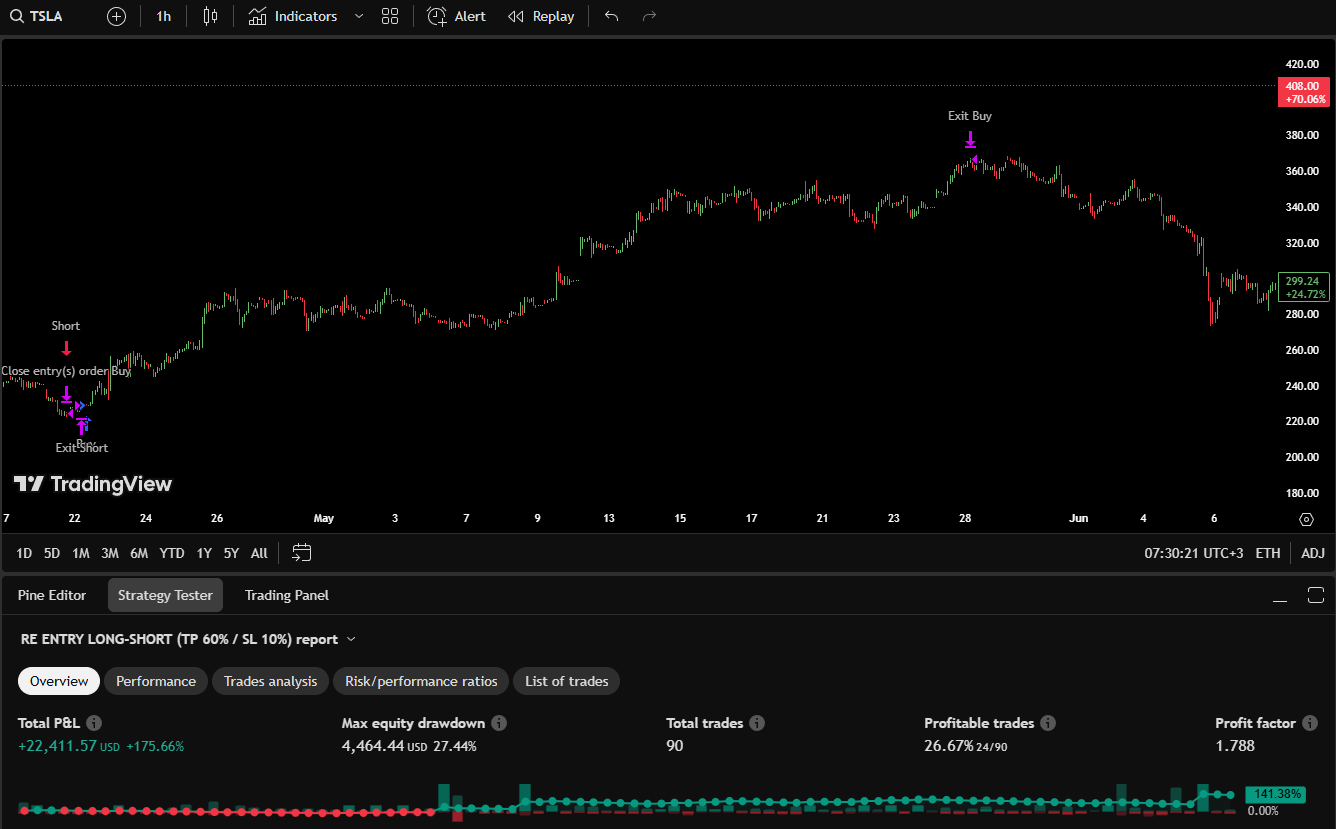Click the undo arrow icon
The width and height of the screenshot is (1336, 829).
point(612,16)
